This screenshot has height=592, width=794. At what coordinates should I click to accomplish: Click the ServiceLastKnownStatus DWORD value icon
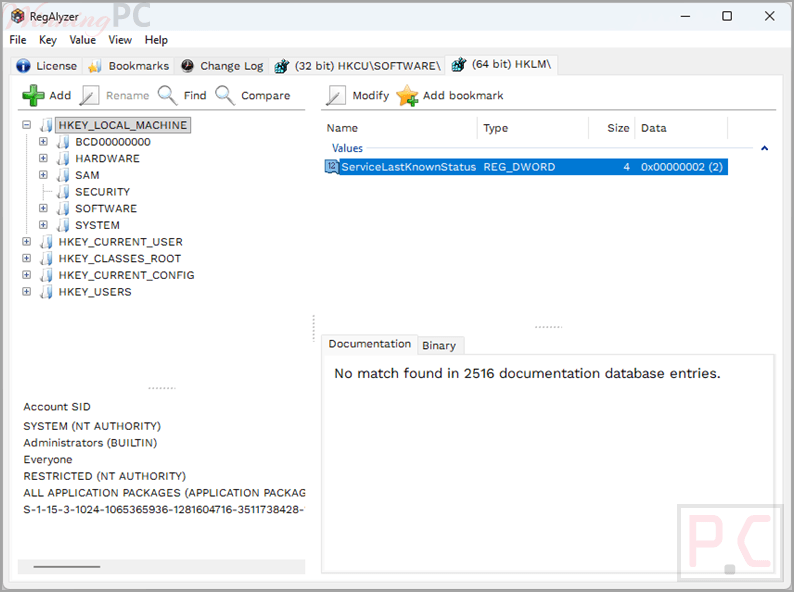(332, 167)
